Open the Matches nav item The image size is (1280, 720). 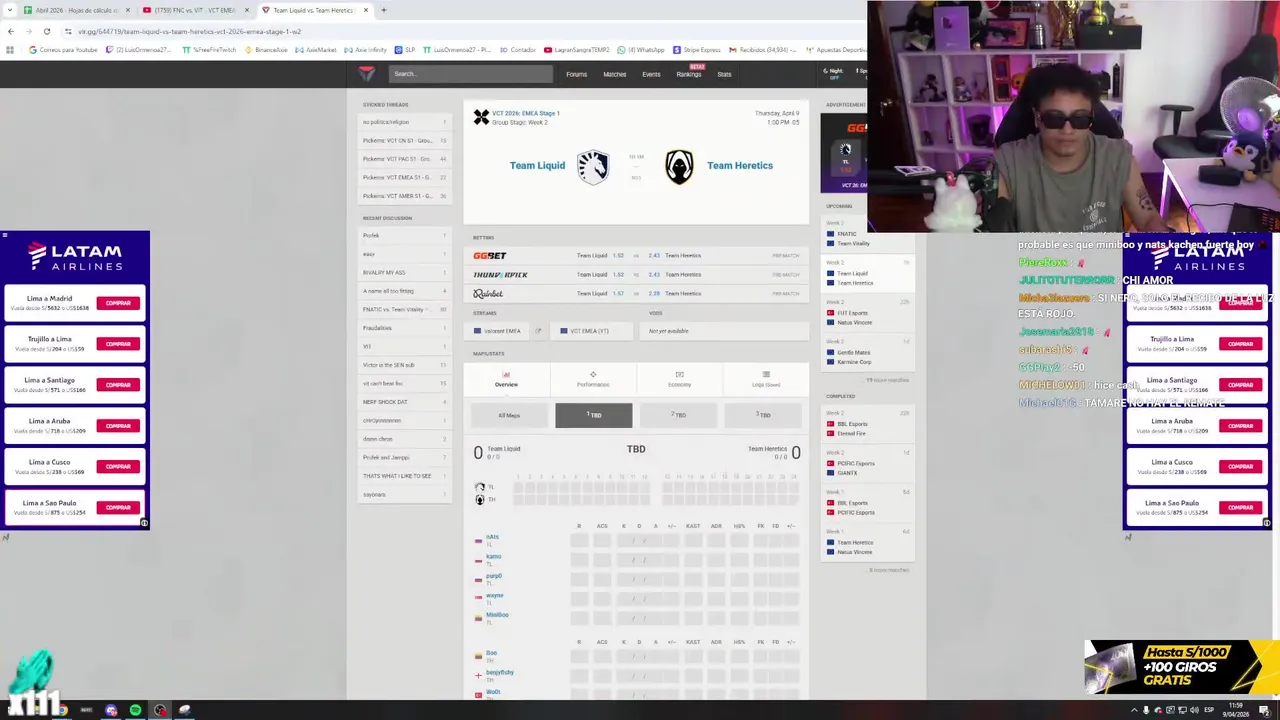point(614,74)
